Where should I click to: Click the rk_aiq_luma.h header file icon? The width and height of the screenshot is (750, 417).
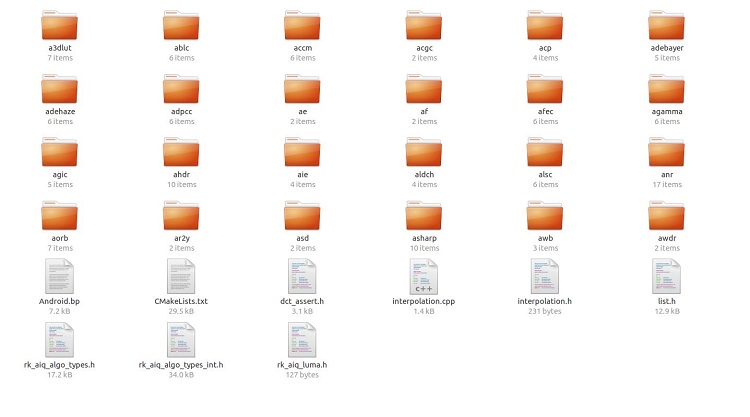(302, 340)
